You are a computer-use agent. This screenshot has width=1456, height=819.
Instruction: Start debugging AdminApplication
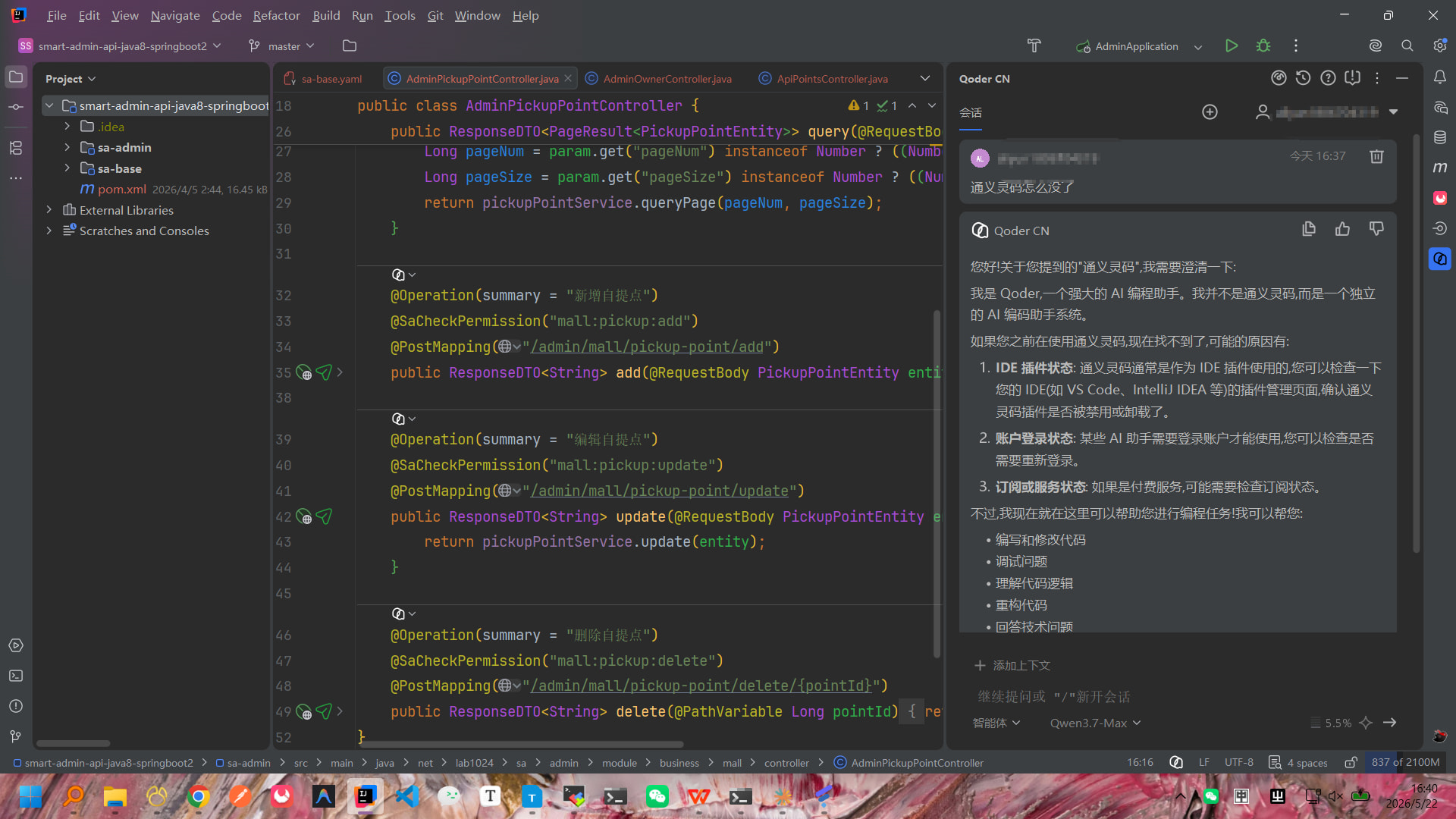coord(1263,46)
